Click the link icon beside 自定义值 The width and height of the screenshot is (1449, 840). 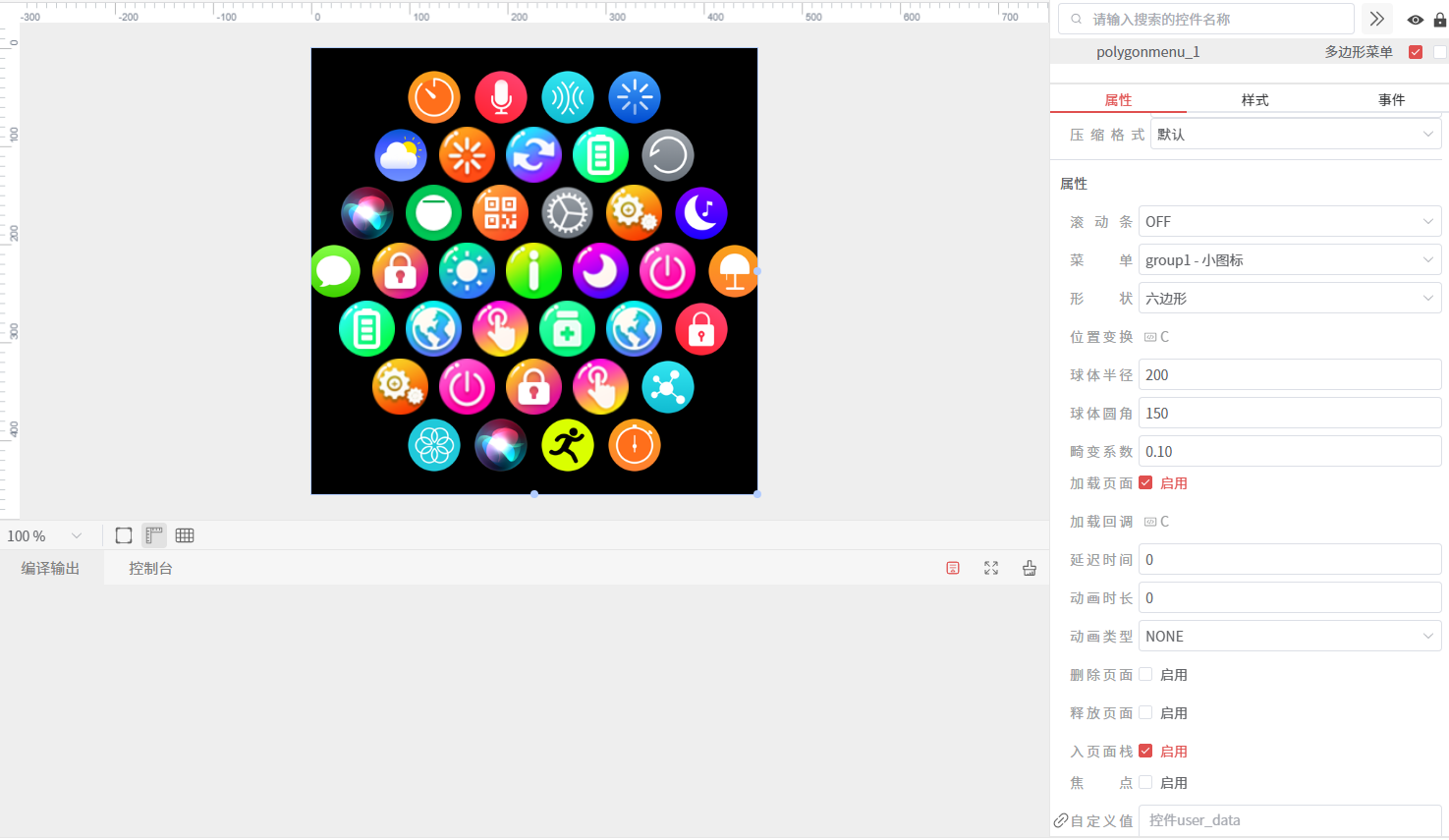[x=1061, y=820]
